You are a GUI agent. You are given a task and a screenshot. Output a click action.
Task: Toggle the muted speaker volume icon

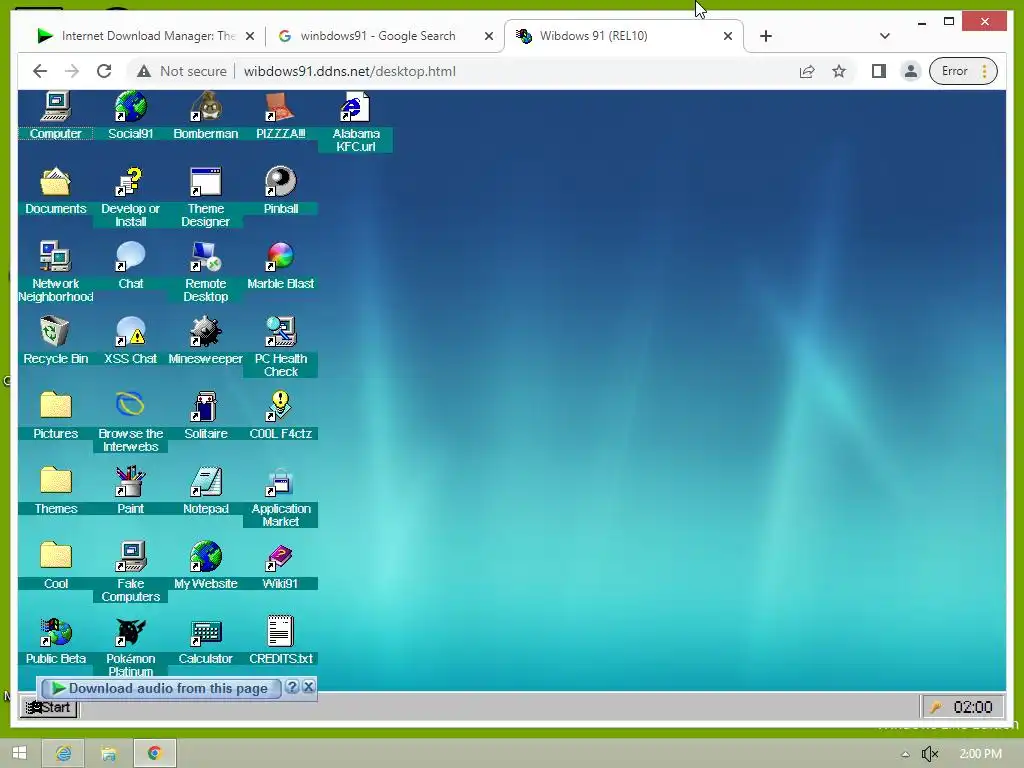click(x=930, y=754)
